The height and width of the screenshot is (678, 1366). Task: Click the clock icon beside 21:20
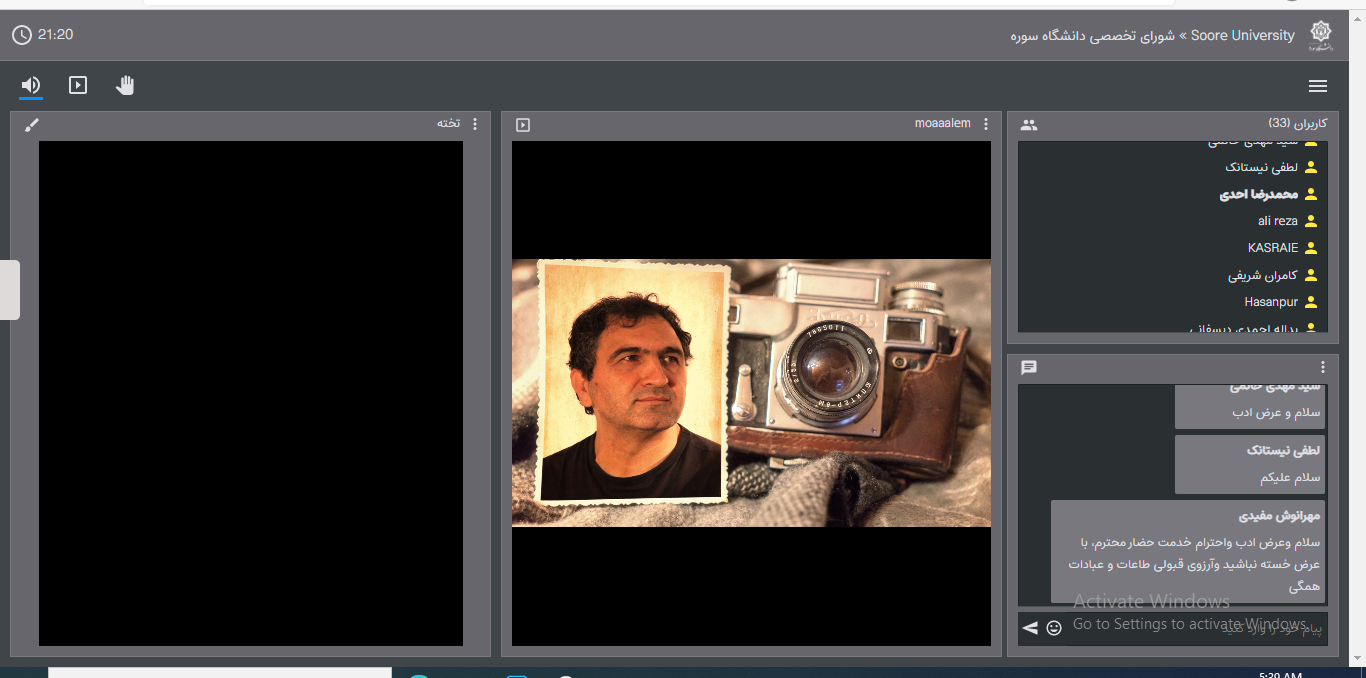pos(21,35)
